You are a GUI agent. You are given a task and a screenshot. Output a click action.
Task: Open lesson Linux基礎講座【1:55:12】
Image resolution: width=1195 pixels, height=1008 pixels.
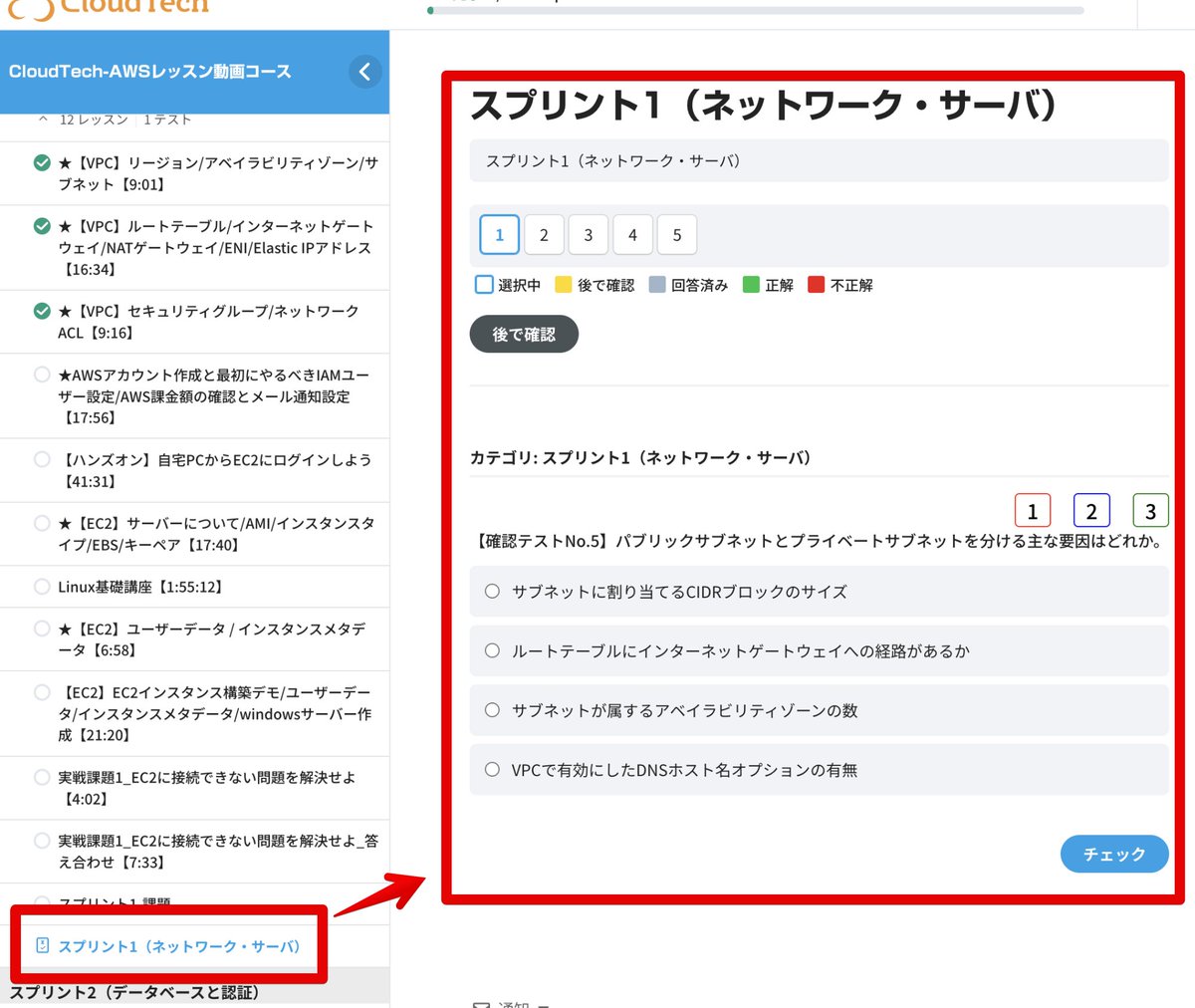coord(140,587)
